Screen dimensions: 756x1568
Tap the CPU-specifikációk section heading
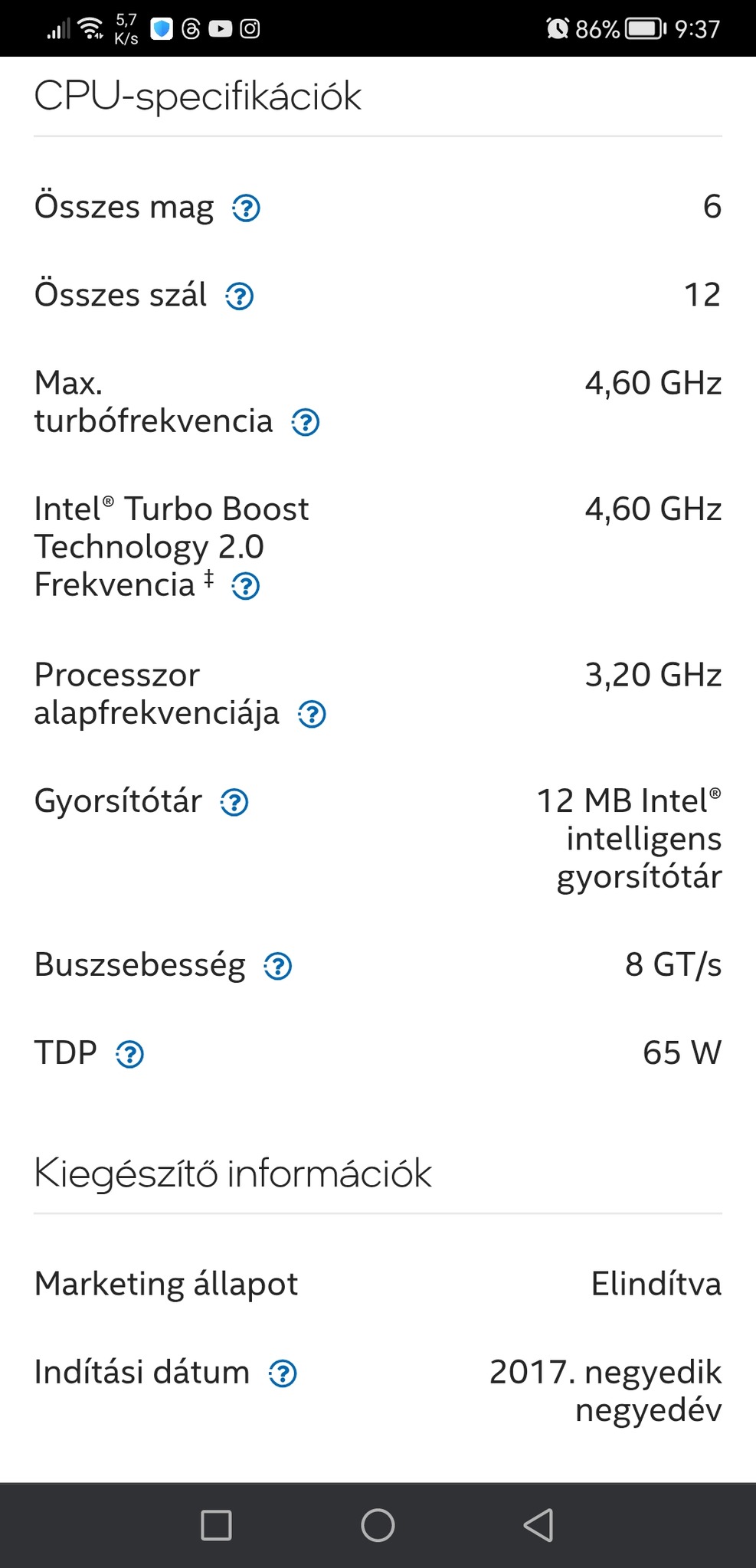(198, 97)
